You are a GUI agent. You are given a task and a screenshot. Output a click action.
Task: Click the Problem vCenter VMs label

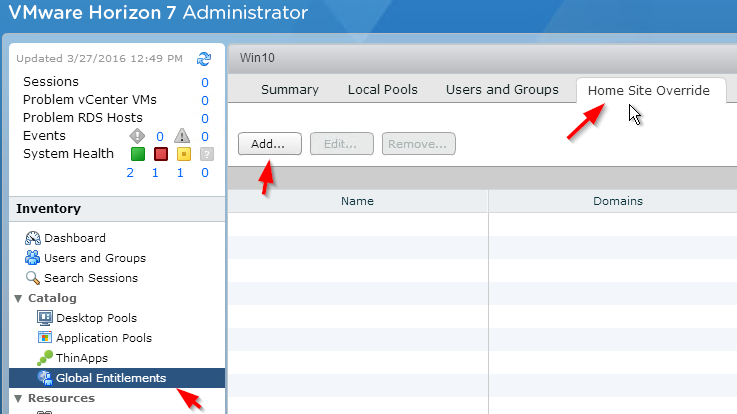(x=90, y=100)
